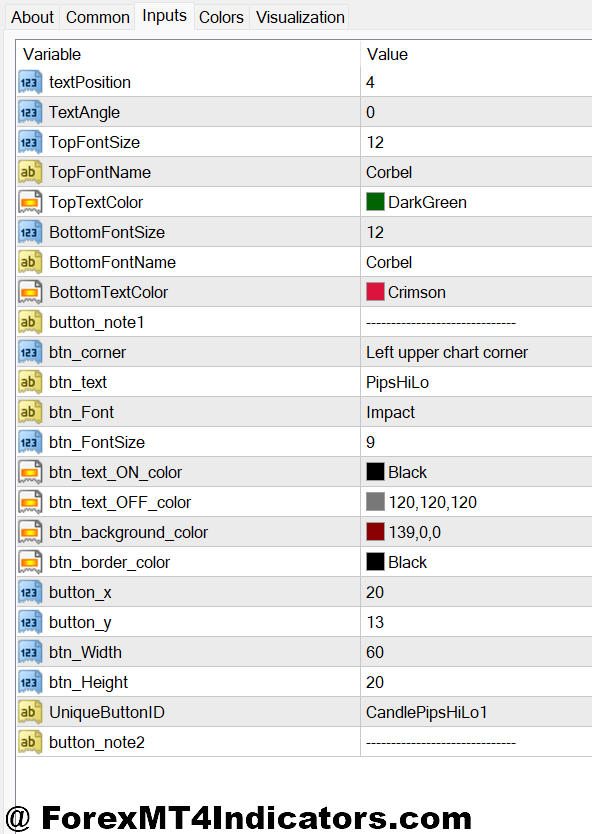Select the text type icon next to TopFontName
The image size is (592, 834).
[x=30, y=172]
